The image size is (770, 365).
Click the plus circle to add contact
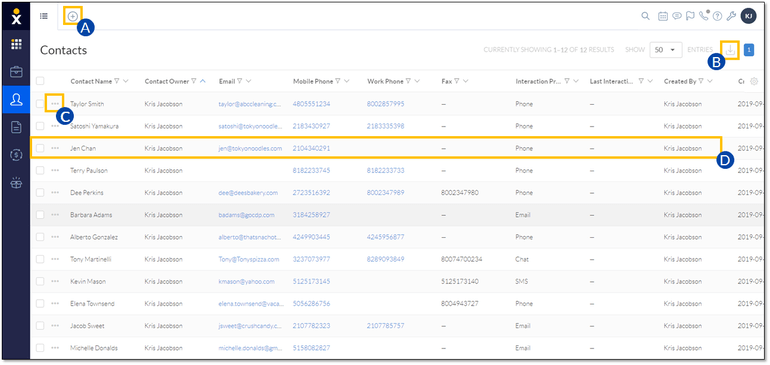73,16
